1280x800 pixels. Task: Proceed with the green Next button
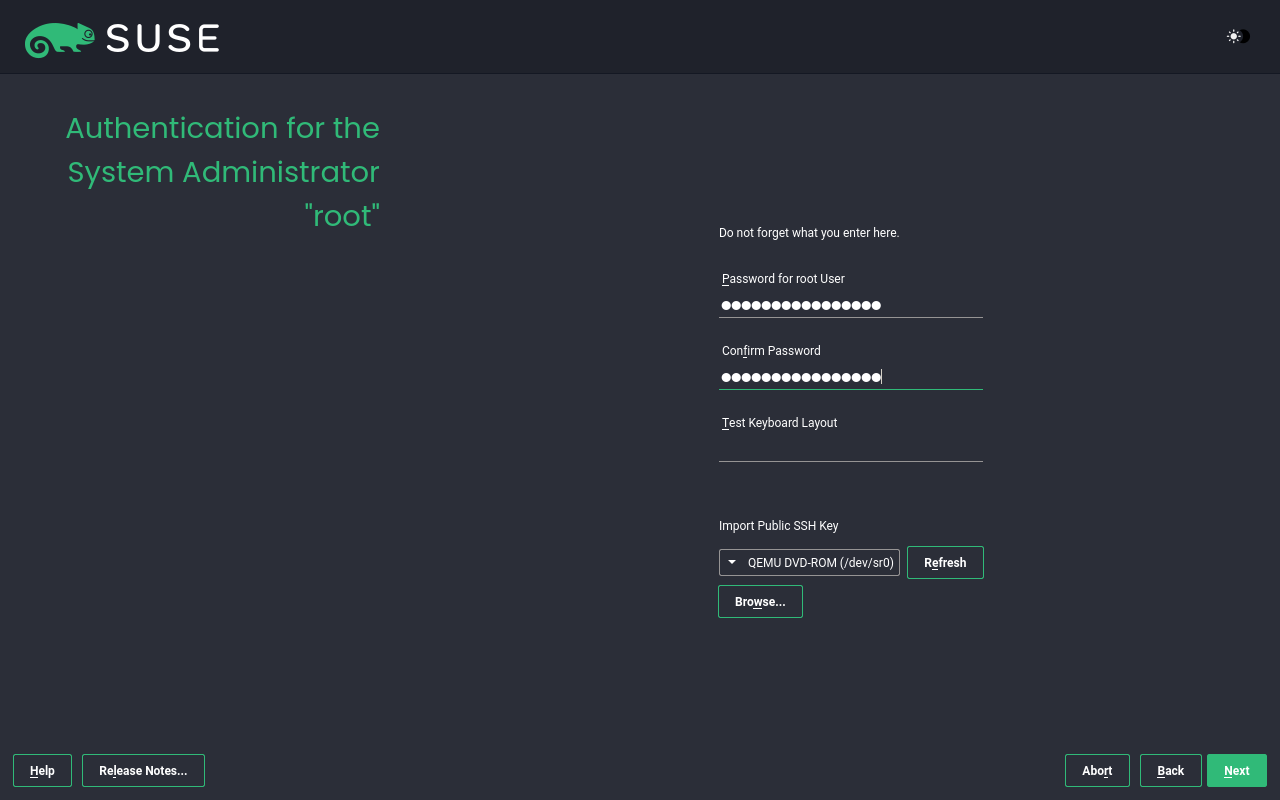click(1236, 771)
